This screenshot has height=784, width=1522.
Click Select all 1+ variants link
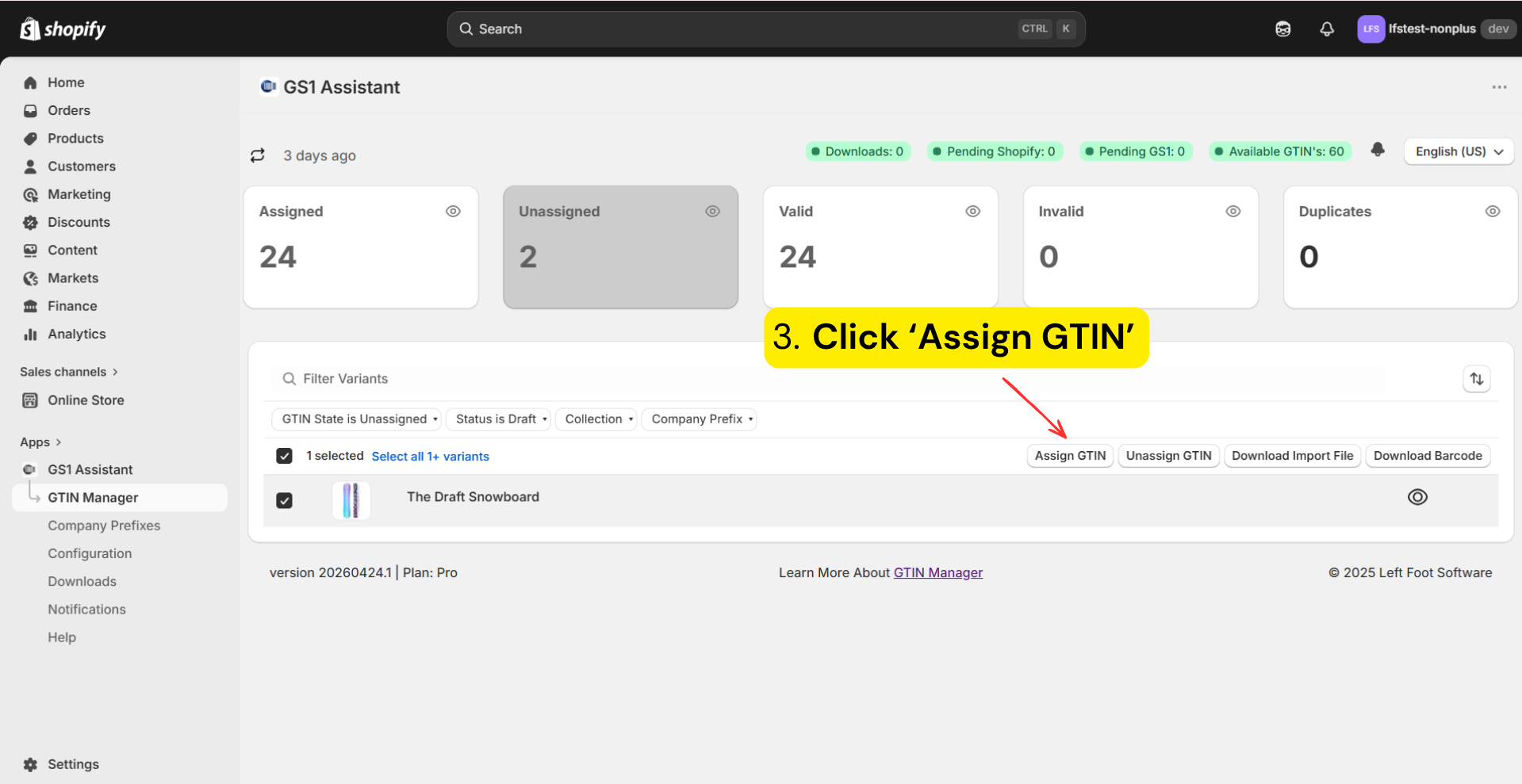430,457
